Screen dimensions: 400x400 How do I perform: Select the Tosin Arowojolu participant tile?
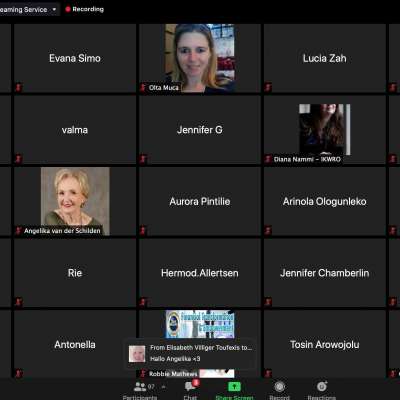click(x=325, y=344)
